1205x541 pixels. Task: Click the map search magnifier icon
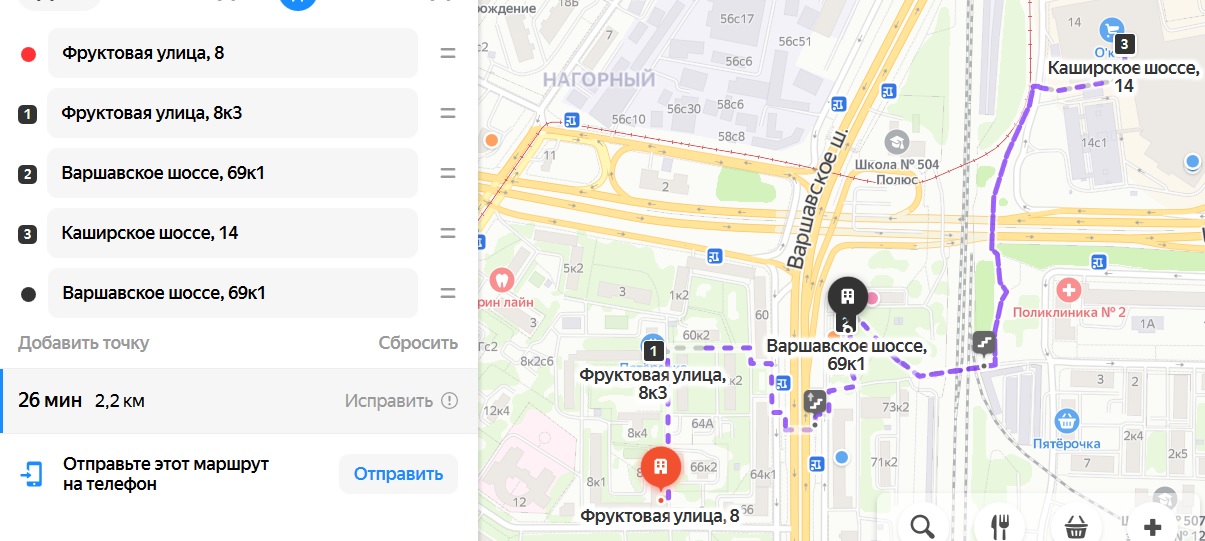click(x=922, y=525)
